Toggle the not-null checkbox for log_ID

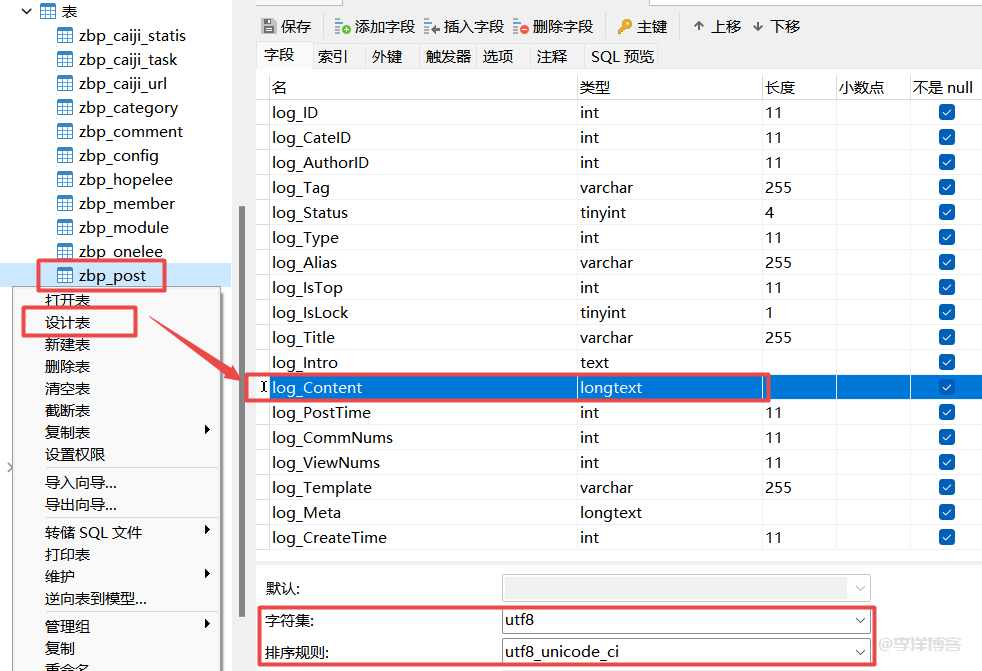point(946,112)
